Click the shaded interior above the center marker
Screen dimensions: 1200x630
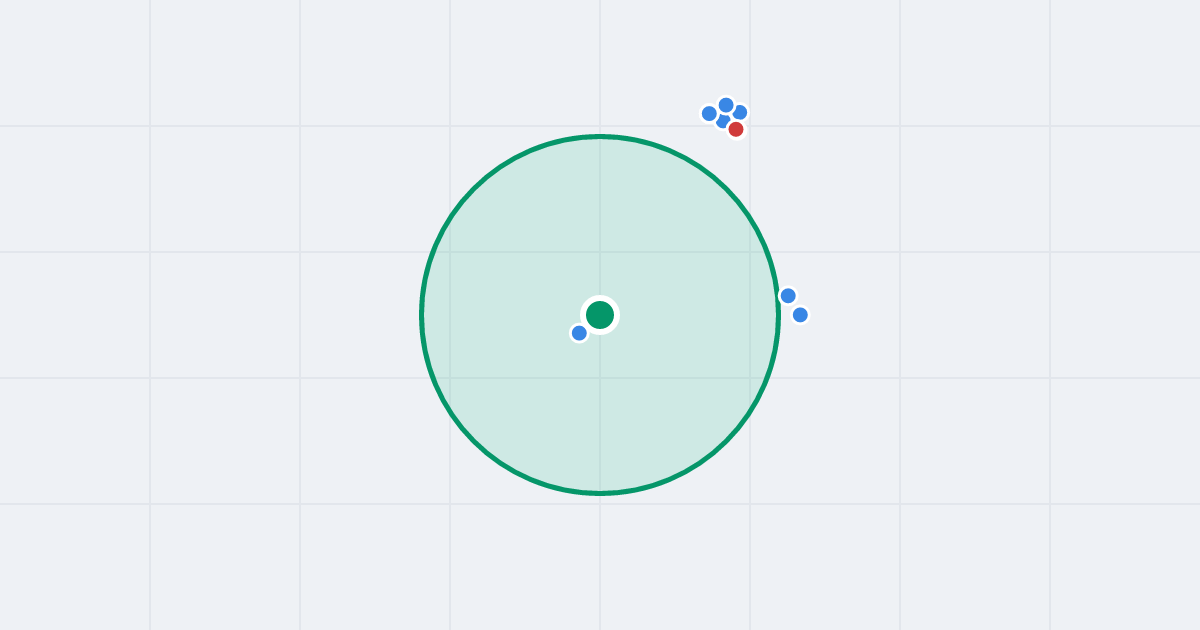point(600,220)
